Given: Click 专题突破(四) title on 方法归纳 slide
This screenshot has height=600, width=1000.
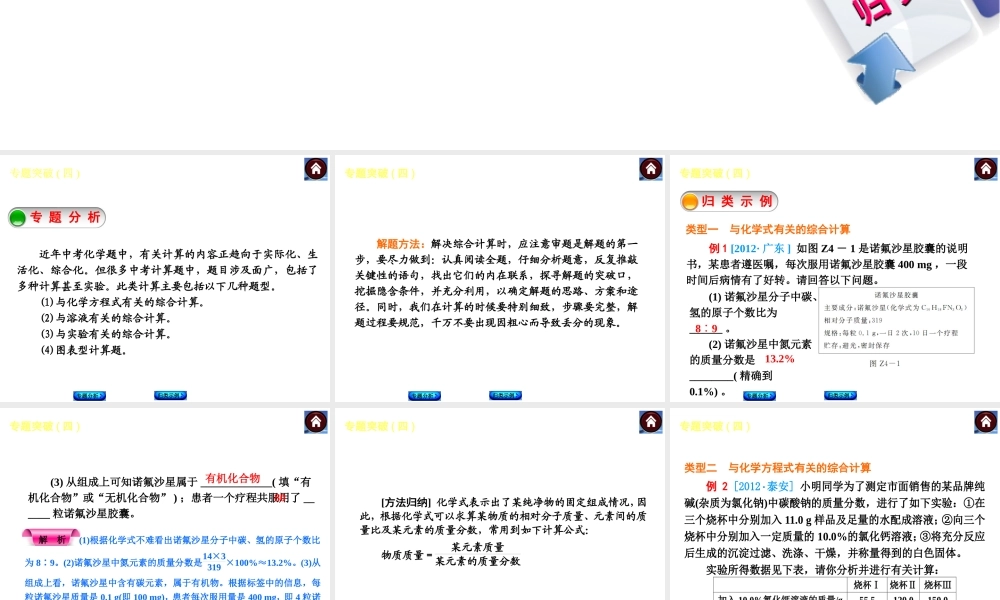Looking at the screenshot, I should [379, 426].
